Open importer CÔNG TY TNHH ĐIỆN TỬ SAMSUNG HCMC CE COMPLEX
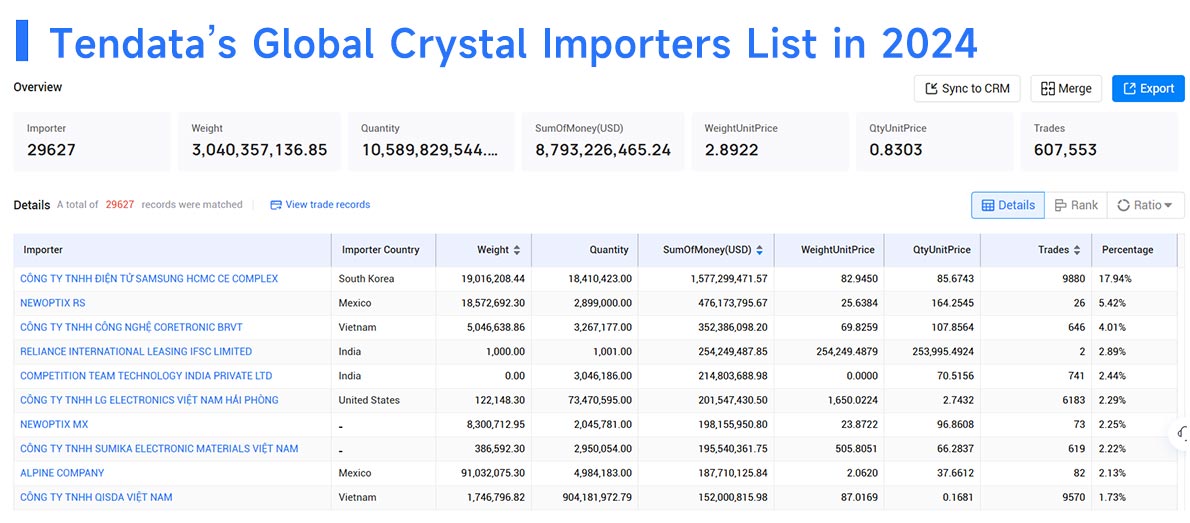Screen dimensions: 1190x523 pos(149,279)
